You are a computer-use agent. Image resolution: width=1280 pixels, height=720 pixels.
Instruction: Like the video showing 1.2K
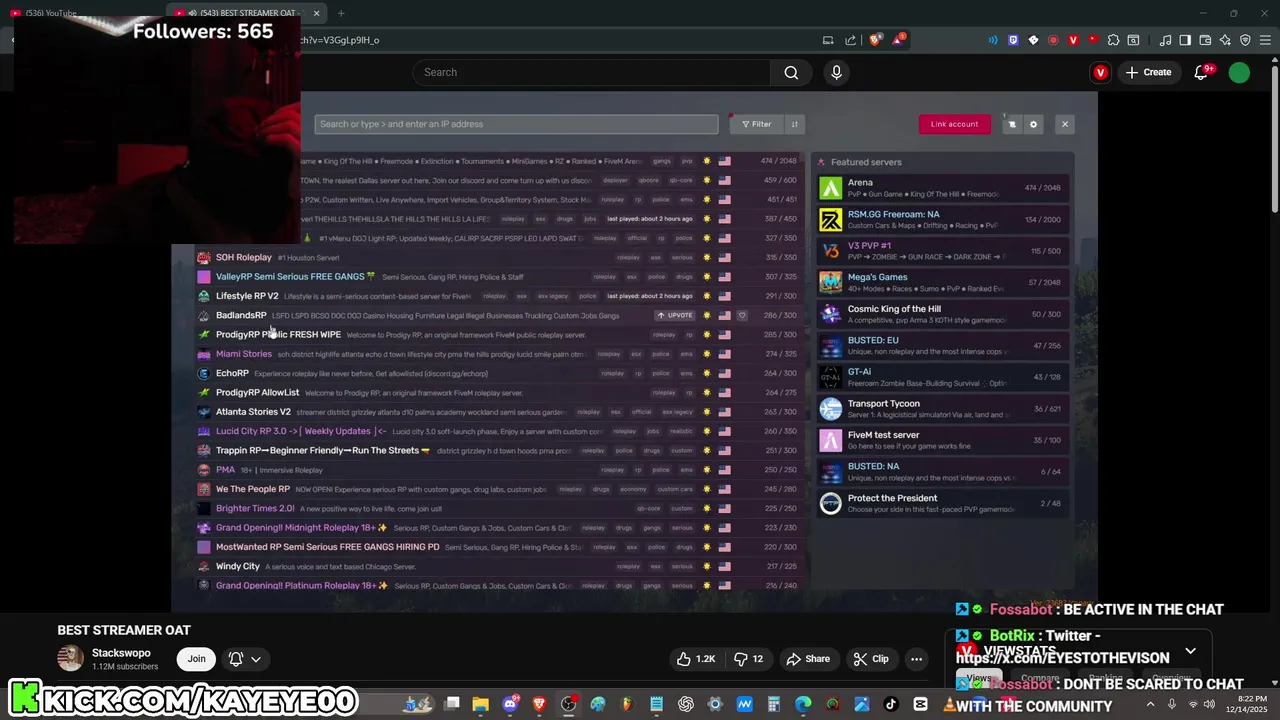click(x=696, y=659)
